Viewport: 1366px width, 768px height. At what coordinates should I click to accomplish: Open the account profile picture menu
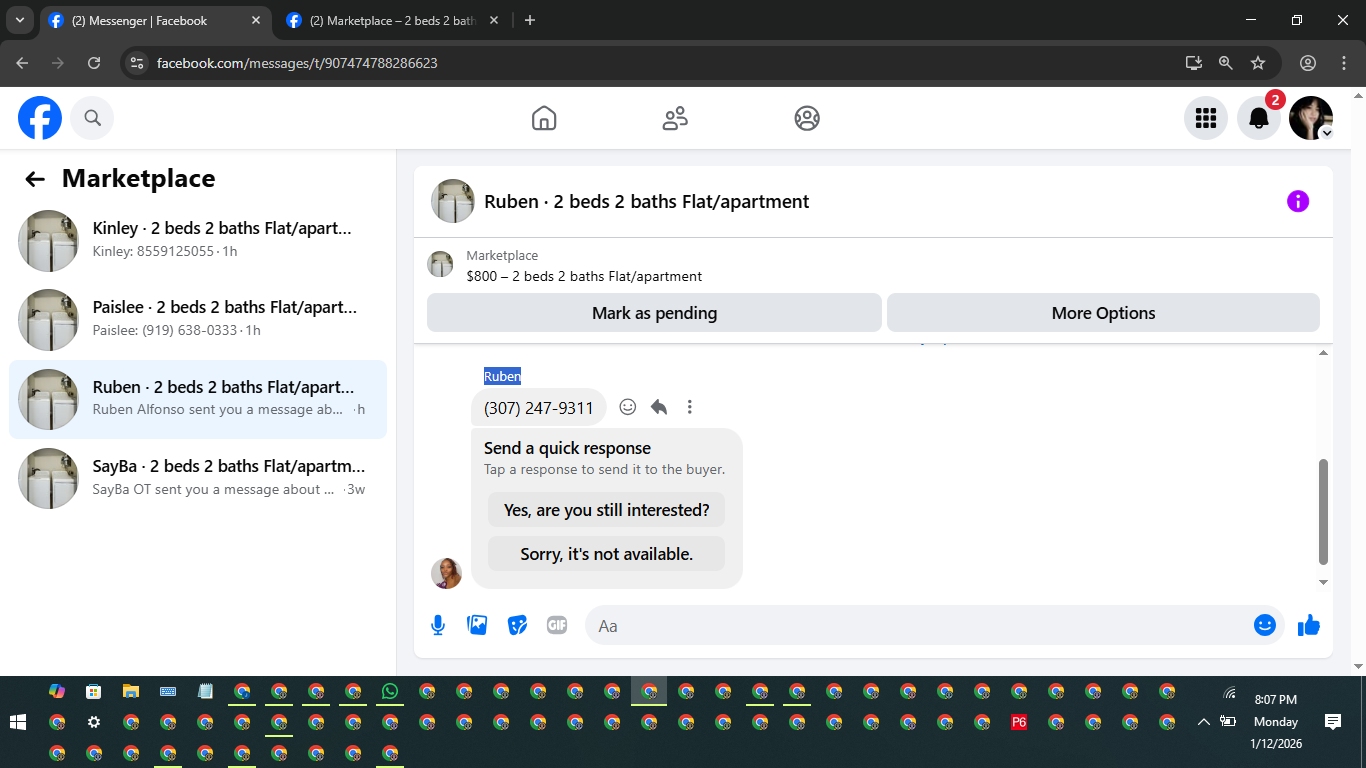(x=1311, y=118)
